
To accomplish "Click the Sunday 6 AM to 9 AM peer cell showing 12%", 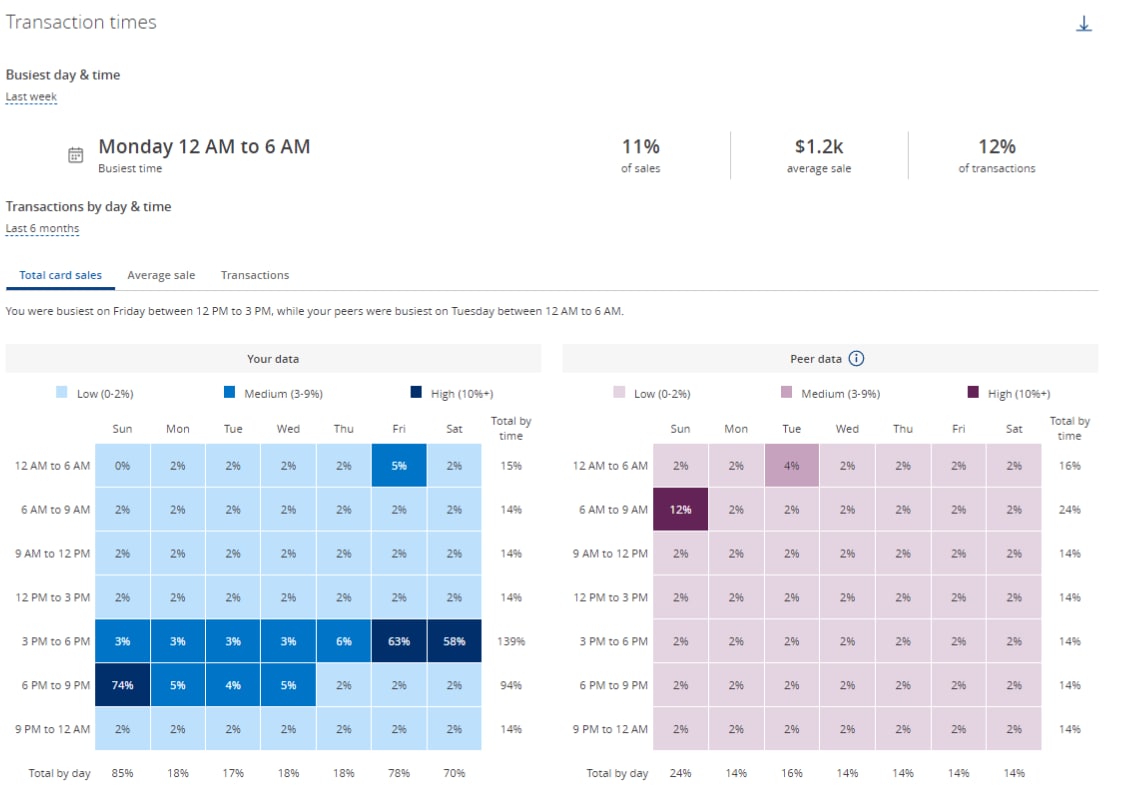I will (680, 509).
